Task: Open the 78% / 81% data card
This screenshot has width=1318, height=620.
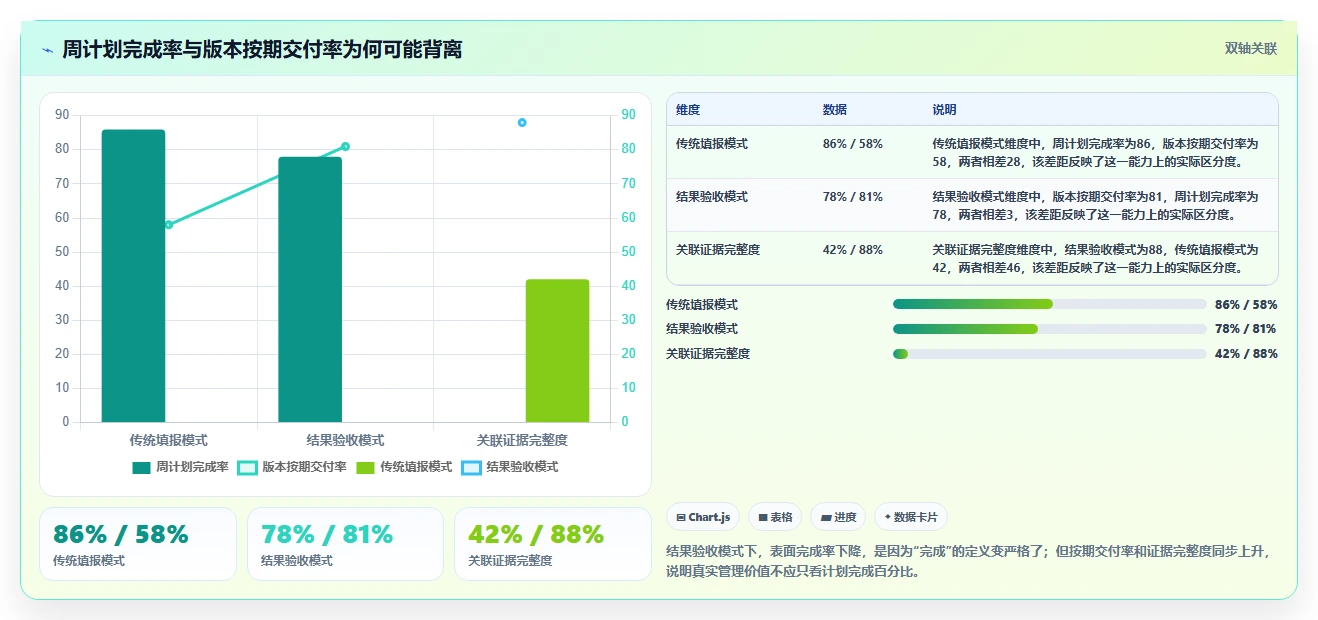Action: point(345,544)
